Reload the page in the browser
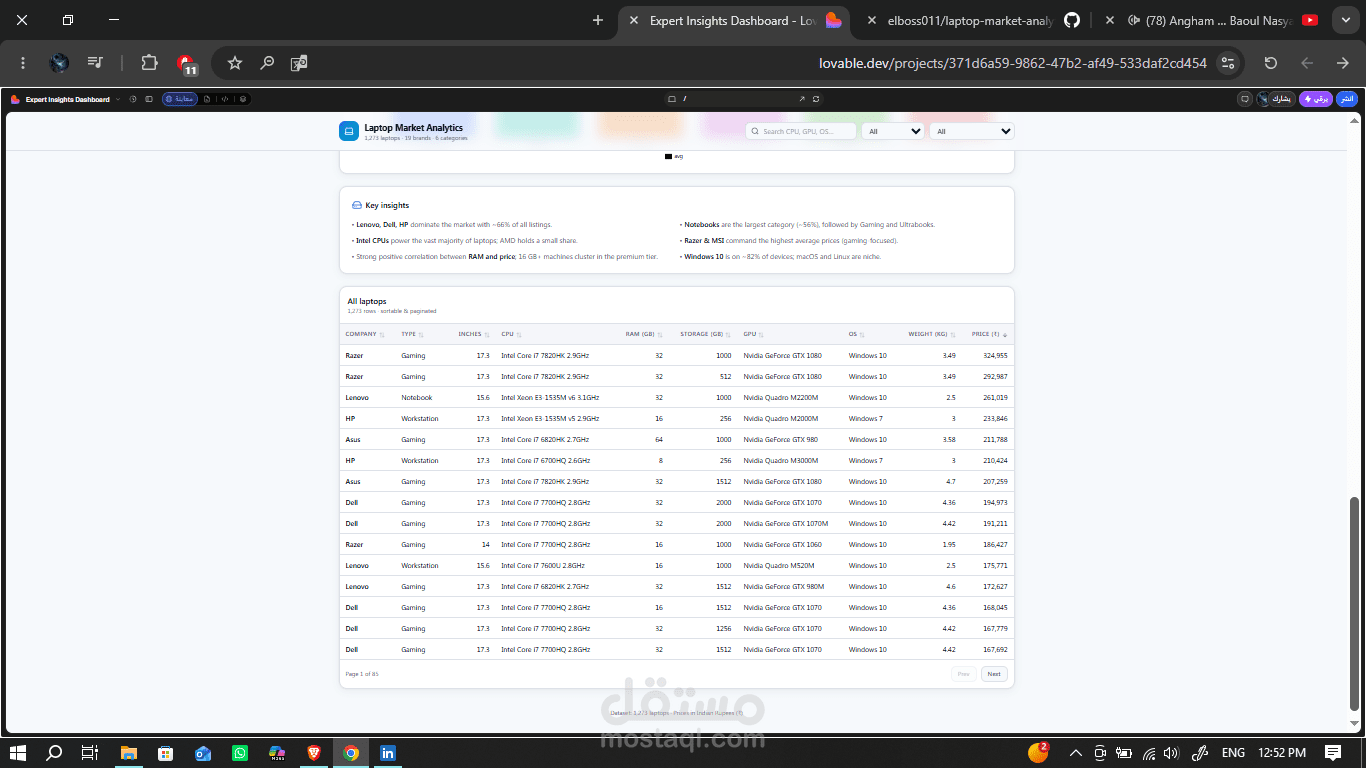The height and width of the screenshot is (768, 1366). pos(1270,63)
